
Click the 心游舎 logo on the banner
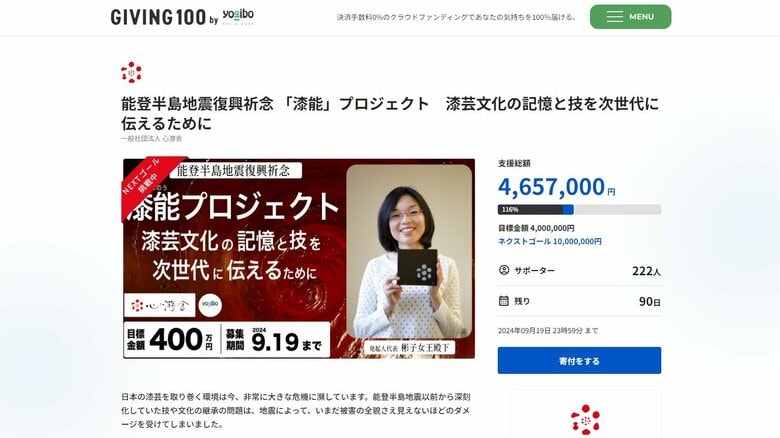pos(160,305)
